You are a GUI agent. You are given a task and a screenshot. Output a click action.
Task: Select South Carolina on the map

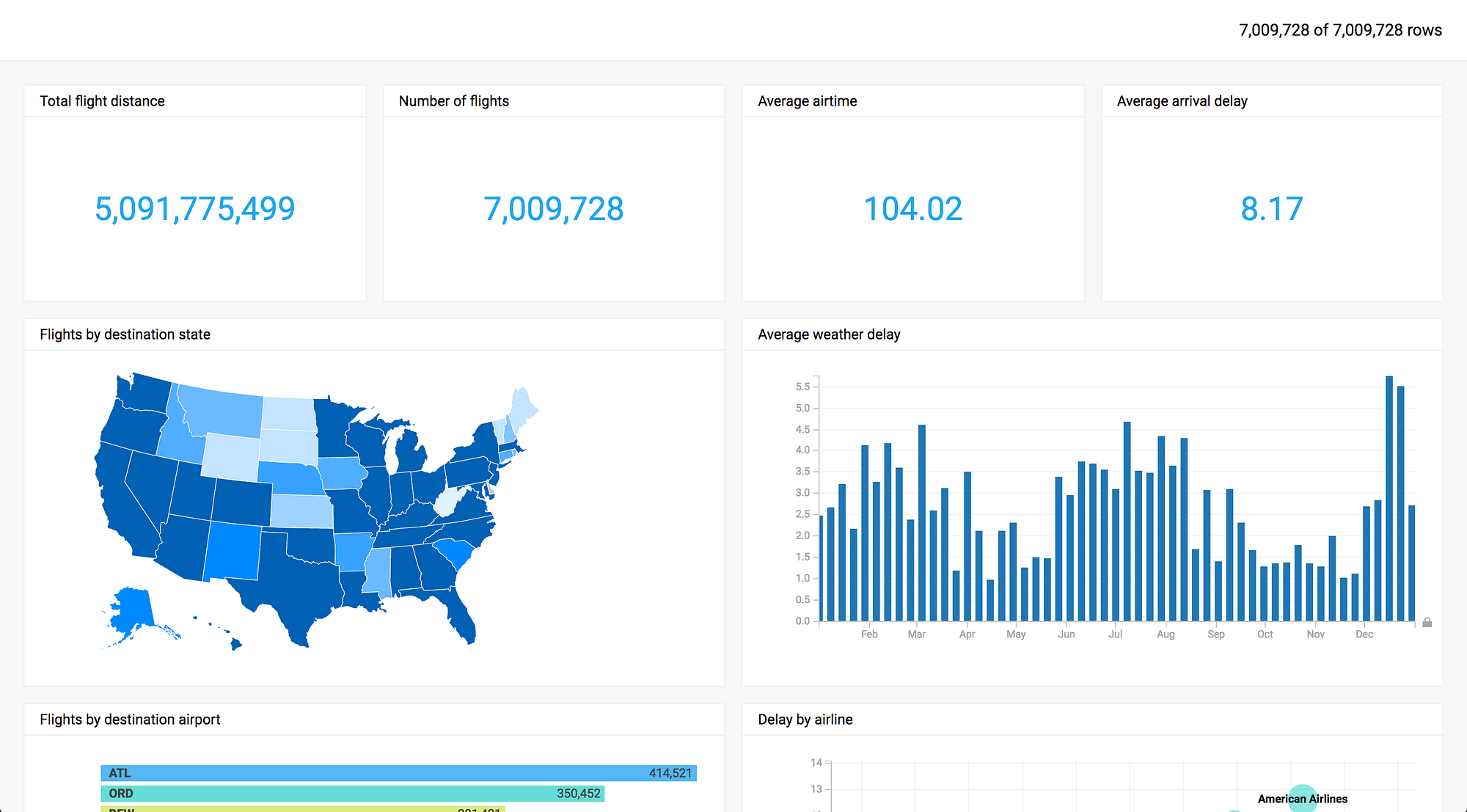pyautogui.click(x=453, y=550)
